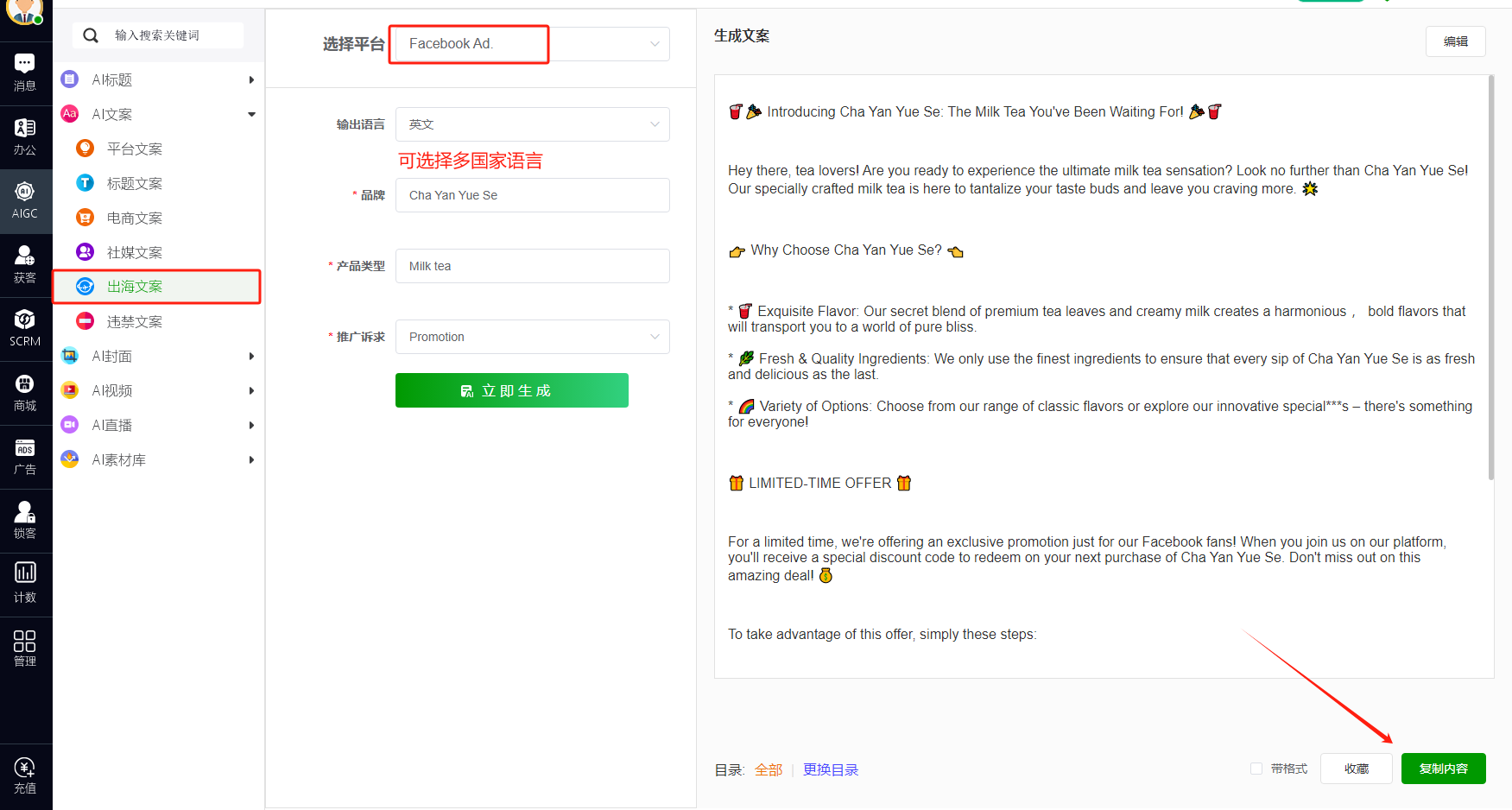Open the 获客 sidebar icon

[25, 265]
